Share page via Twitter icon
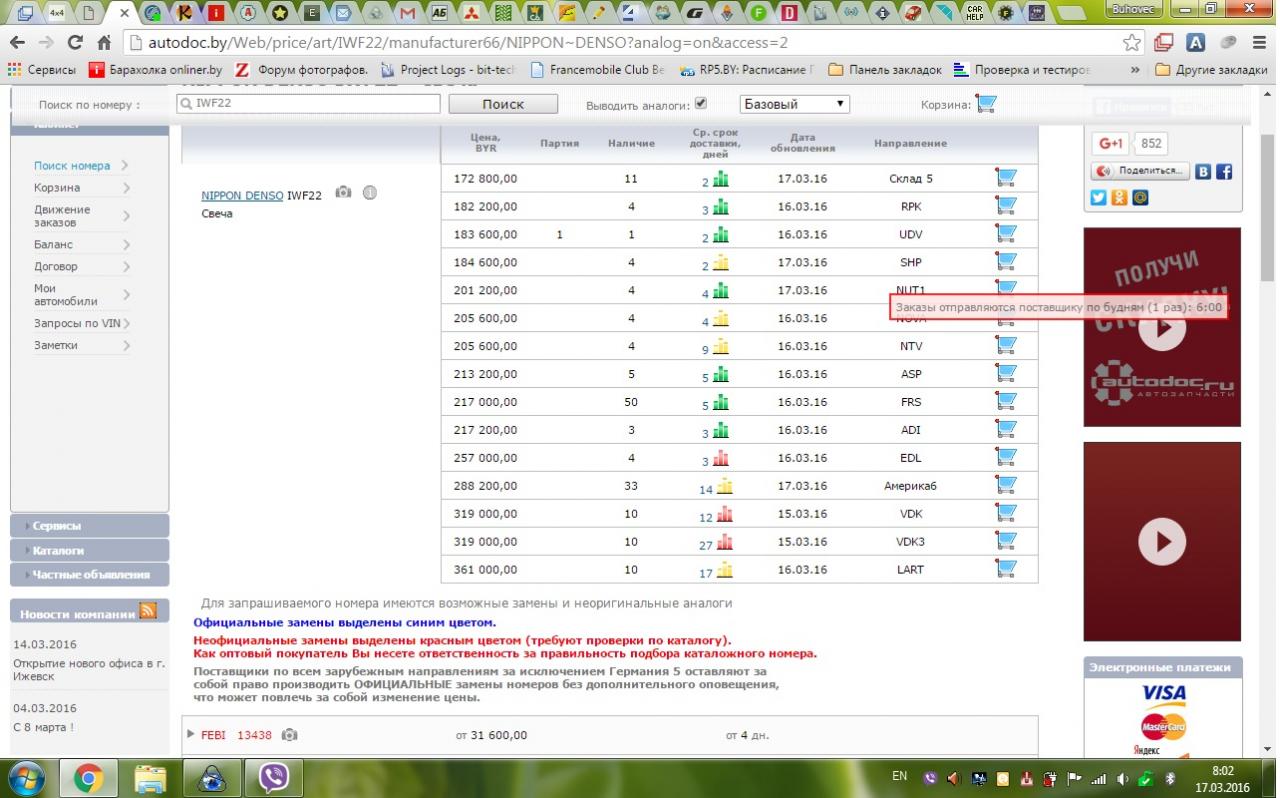 pyautogui.click(x=1099, y=197)
